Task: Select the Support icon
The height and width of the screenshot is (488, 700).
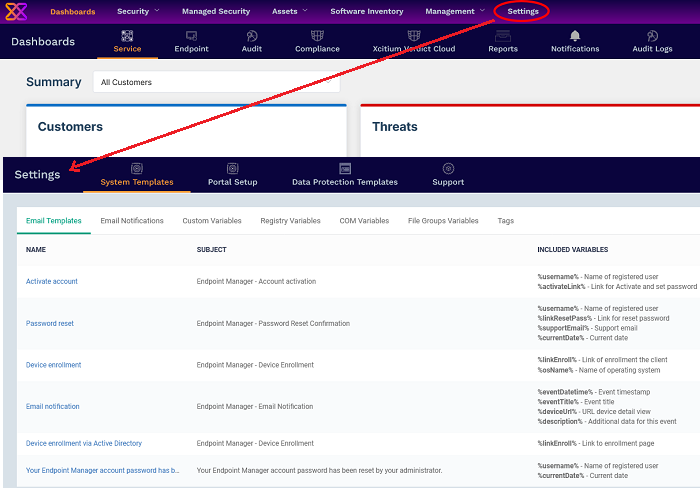Action: 448,168
